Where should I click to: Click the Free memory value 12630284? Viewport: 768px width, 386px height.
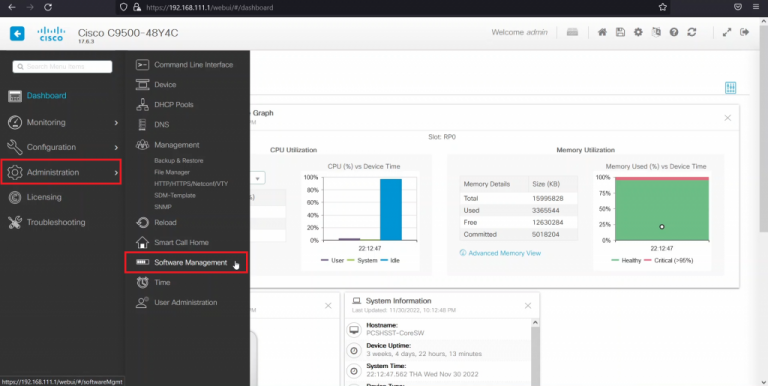(x=548, y=222)
